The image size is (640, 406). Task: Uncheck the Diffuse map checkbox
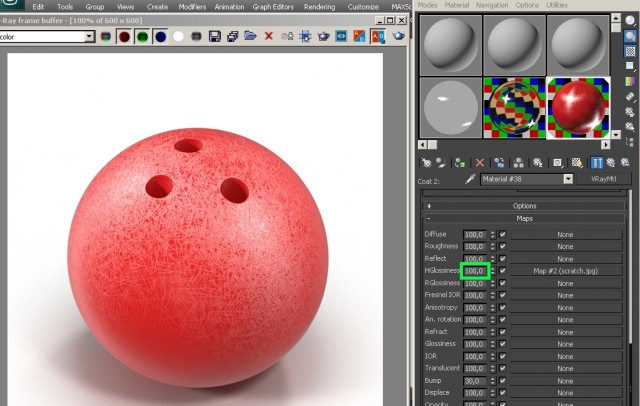[x=502, y=234]
